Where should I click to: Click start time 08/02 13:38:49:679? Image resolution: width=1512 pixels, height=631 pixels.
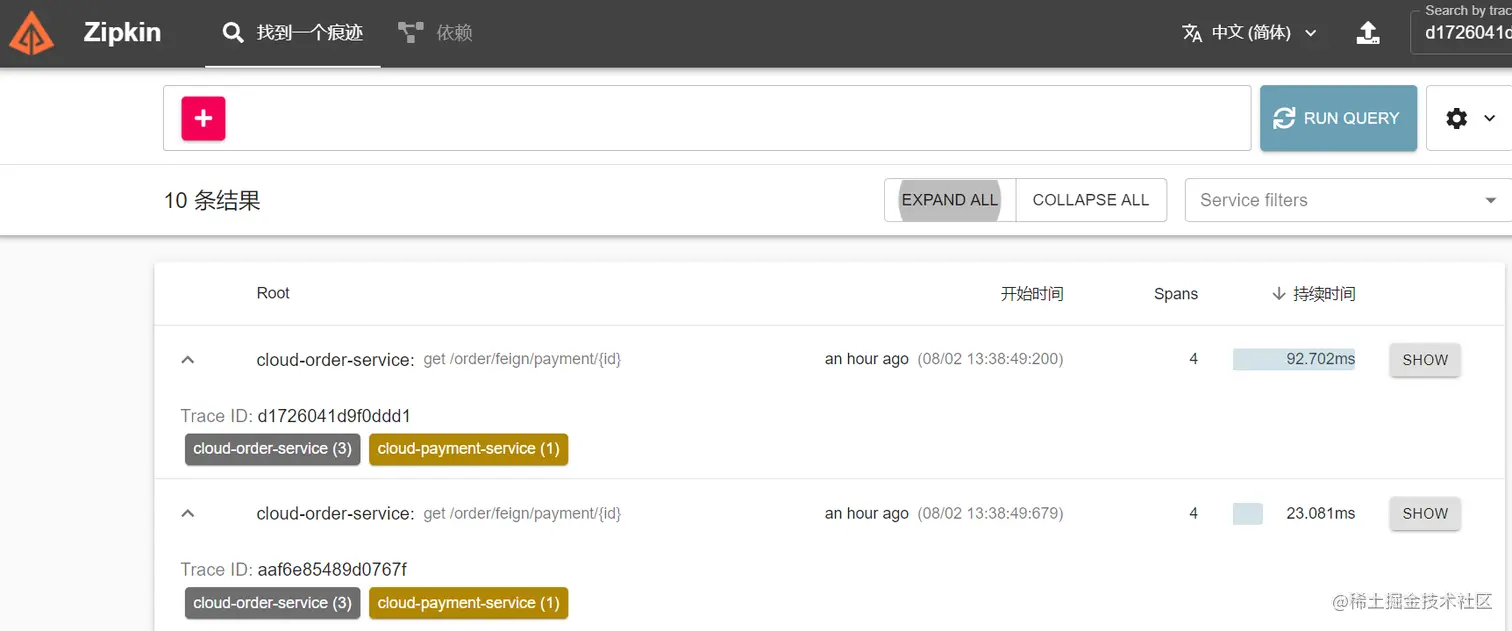pos(990,513)
